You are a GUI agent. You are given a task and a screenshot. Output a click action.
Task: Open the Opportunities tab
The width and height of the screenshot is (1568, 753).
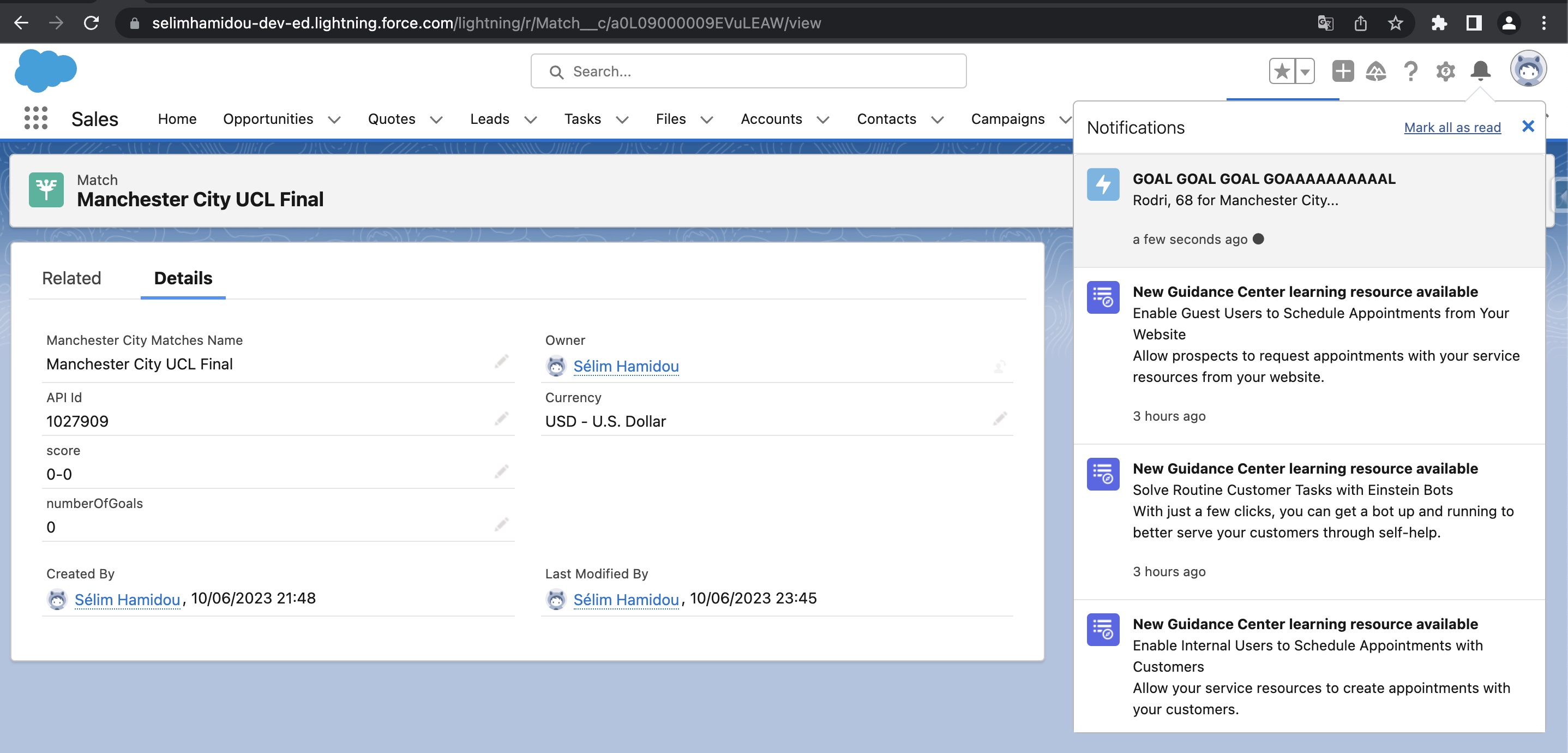(x=268, y=119)
